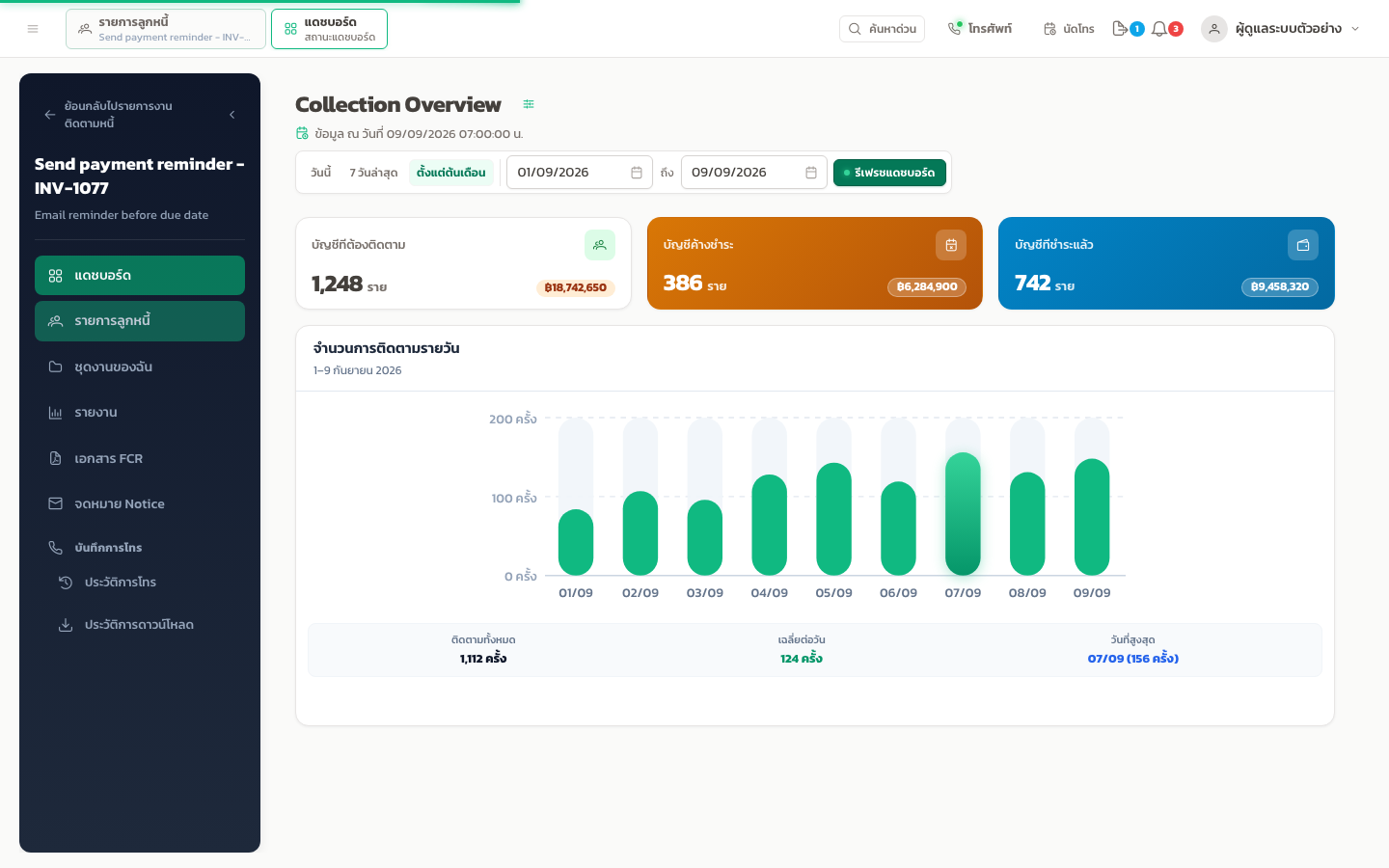Expand the ผู้ดูแลระบบตัวอย่าง user menu chevron
This screenshot has height=868, width=1389.
[1355, 29]
